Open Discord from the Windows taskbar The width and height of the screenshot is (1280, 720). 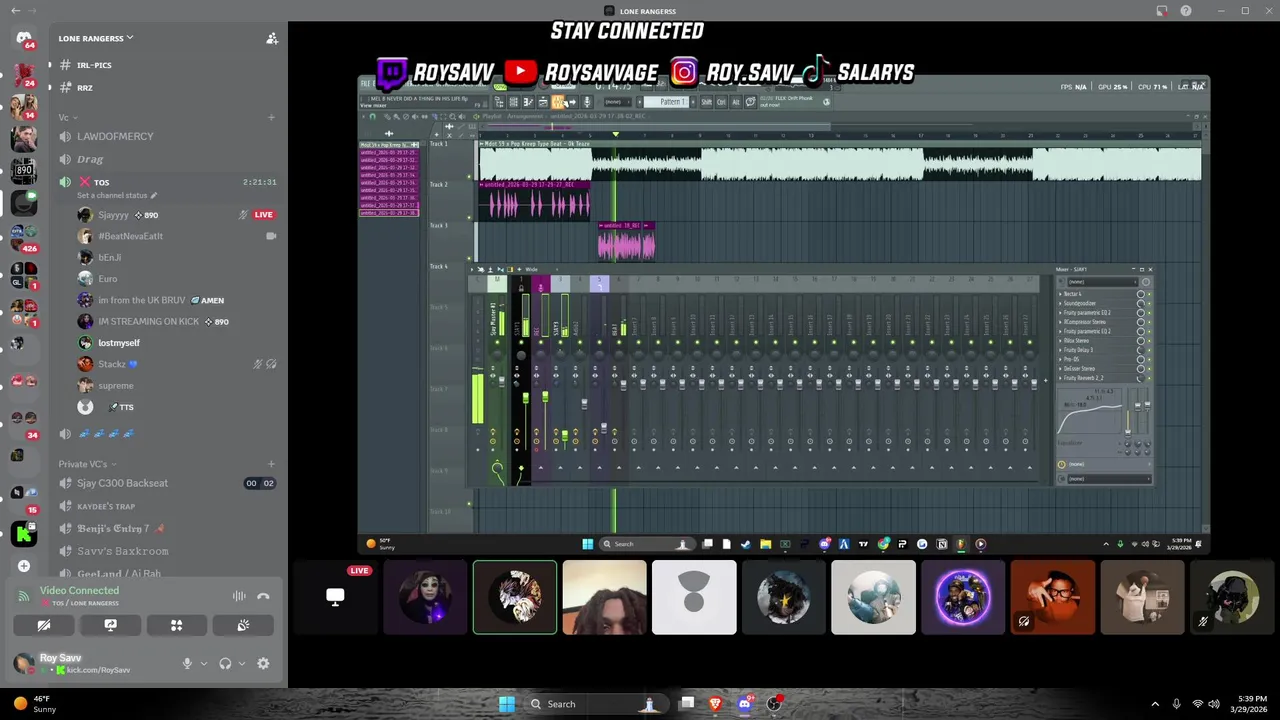[x=744, y=704]
